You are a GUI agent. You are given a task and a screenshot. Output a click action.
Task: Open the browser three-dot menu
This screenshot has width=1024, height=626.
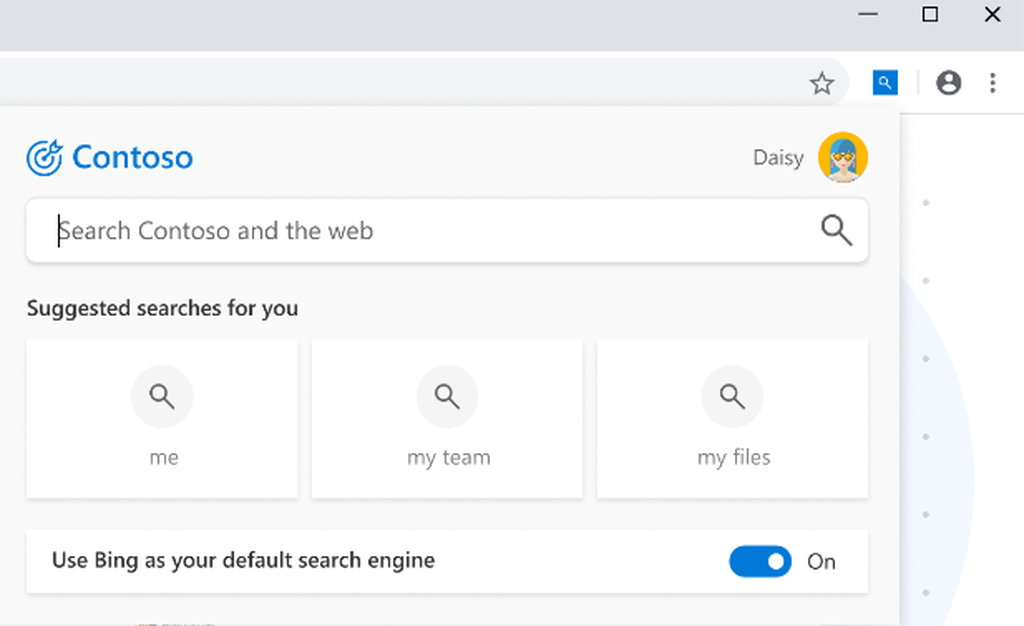(x=993, y=83)
